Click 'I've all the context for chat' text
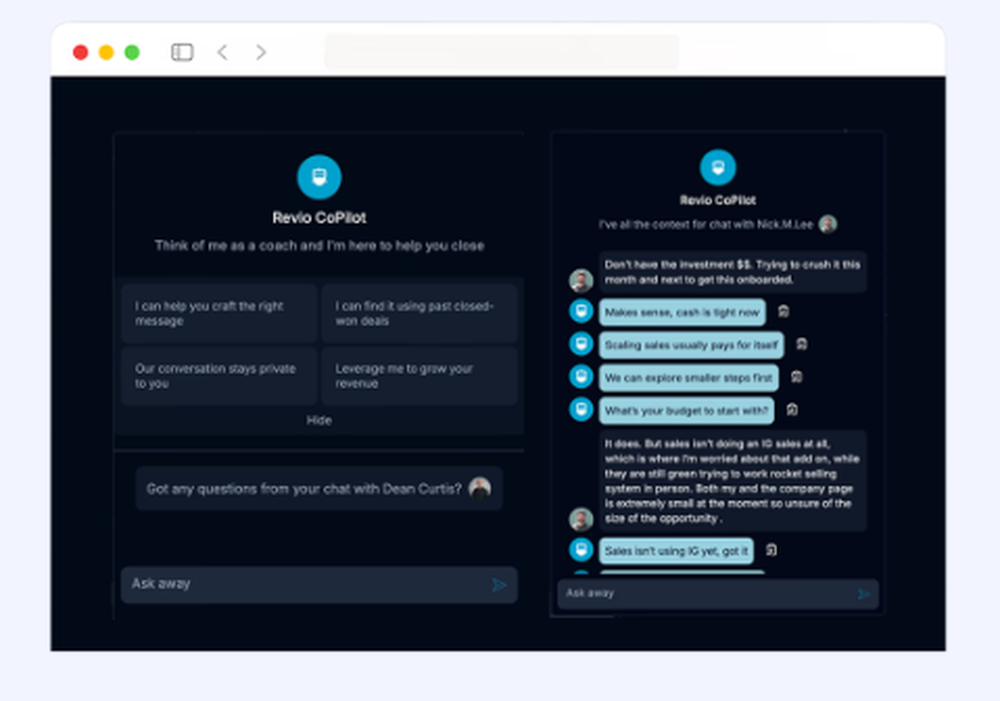 (705, 225)
